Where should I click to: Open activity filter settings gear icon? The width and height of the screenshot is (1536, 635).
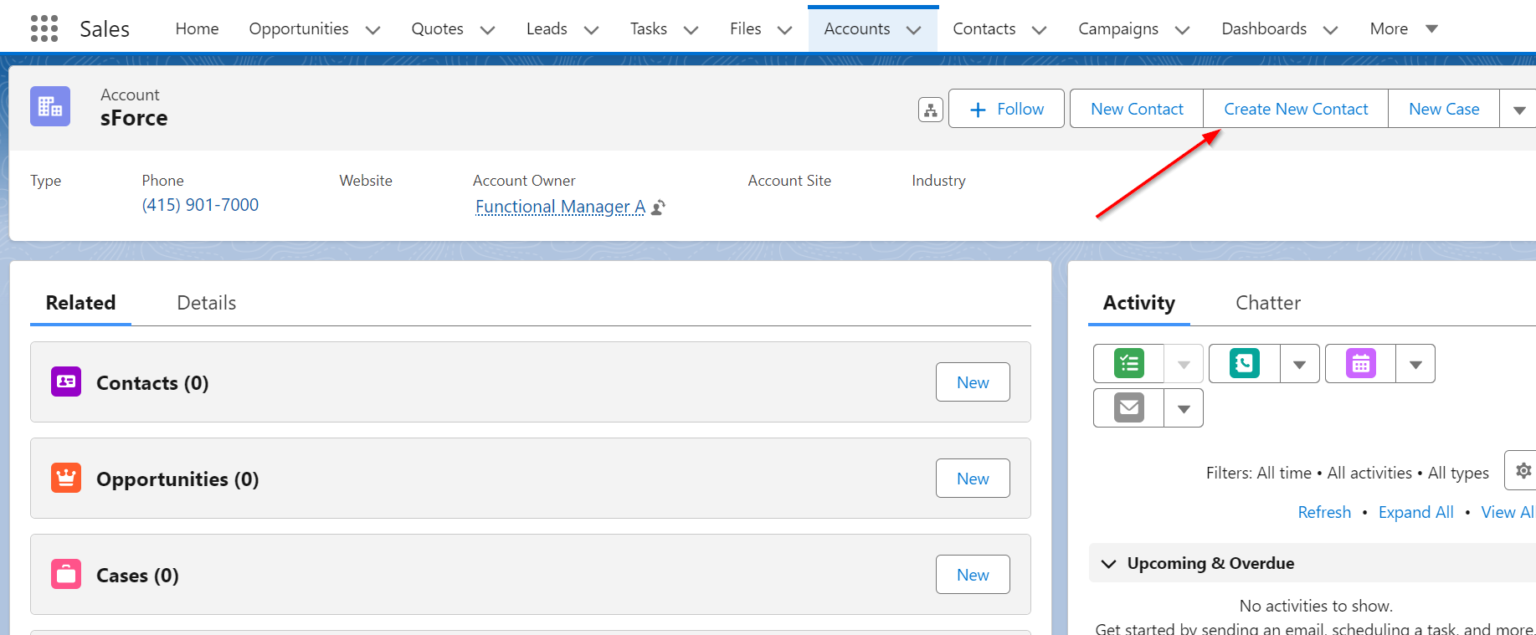[x=1521, y=469]
